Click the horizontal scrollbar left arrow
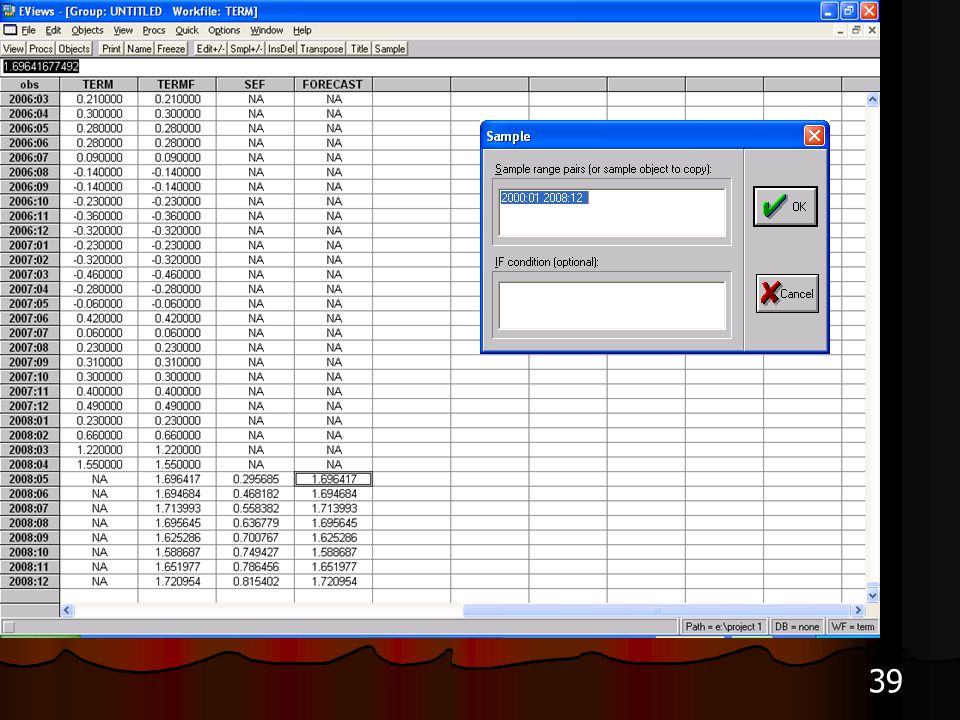Viewport: 960px width, 720px height. click(x=67, y=610)
